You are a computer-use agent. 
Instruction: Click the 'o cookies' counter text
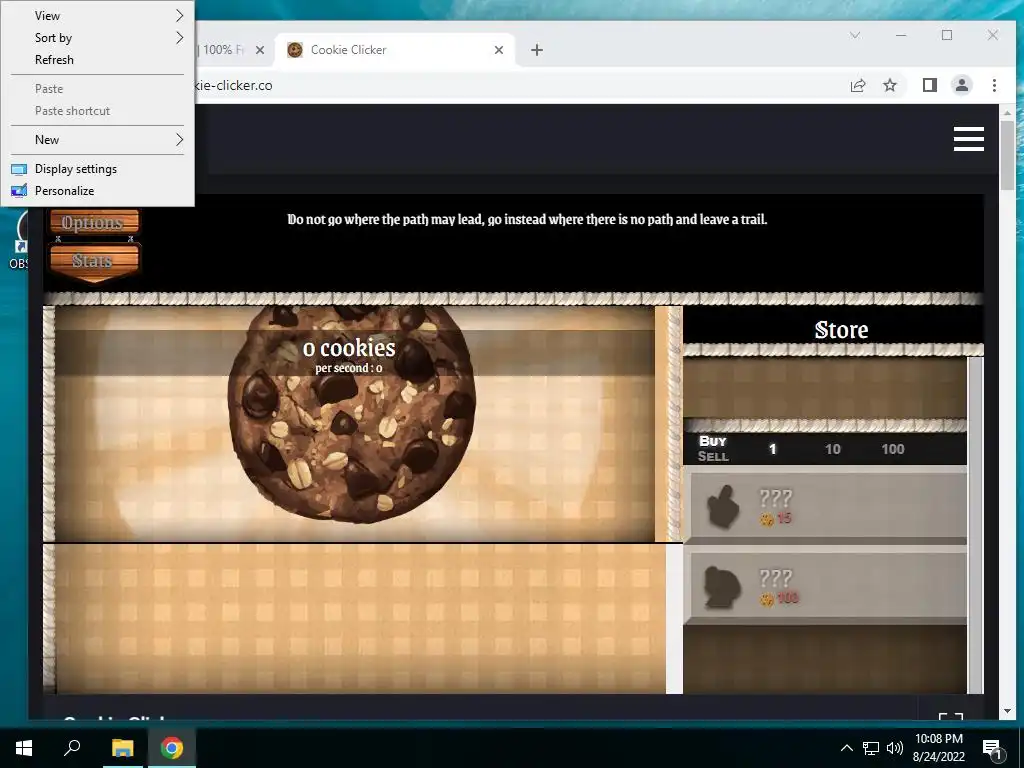coord(349,348)
